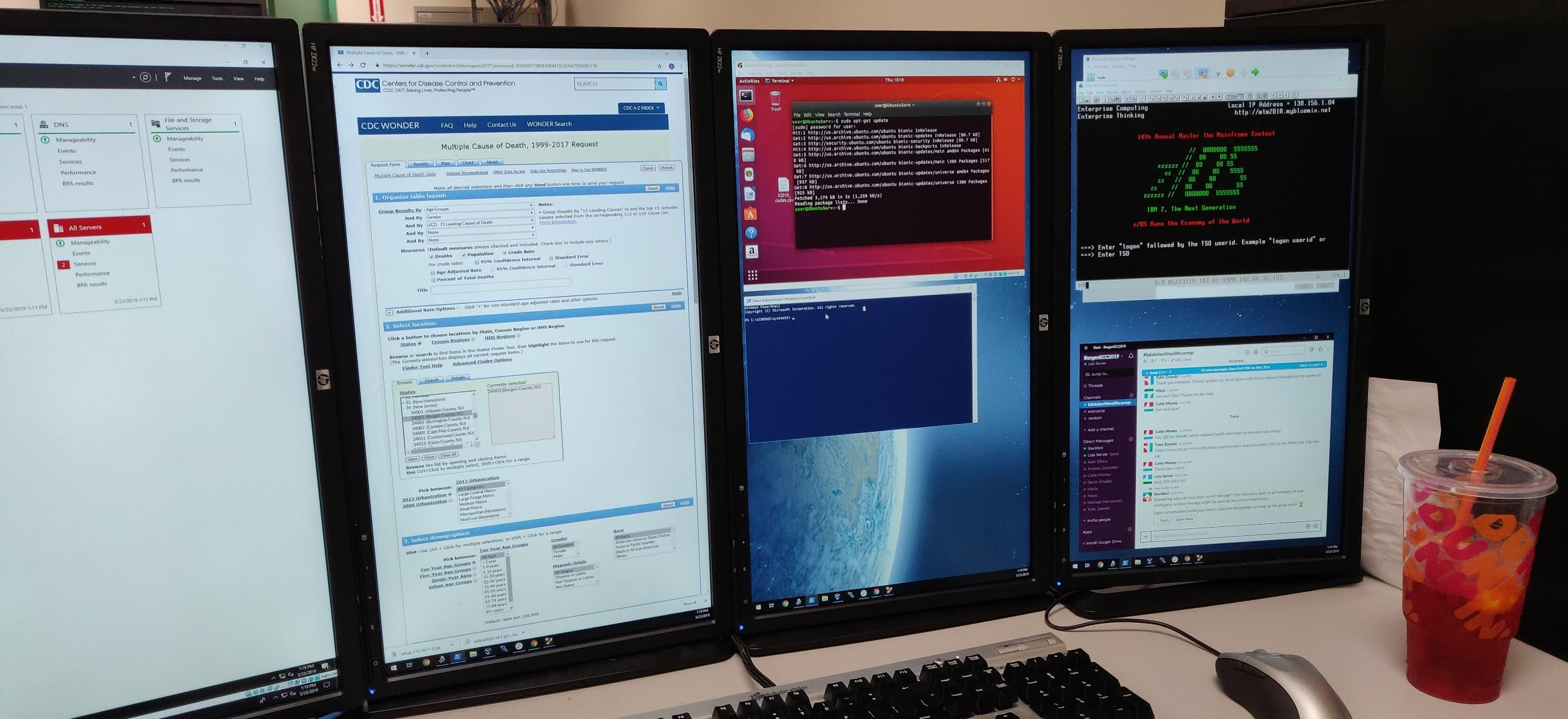Open Firefox from the Ubuntu dock
The image size is (1568, 719).
pyautogui.click(x=747, y=115)
